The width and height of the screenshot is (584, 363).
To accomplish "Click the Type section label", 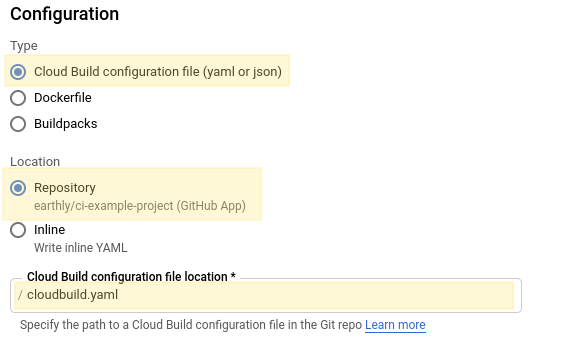I will pyautogui.click(x=24, y=46).
